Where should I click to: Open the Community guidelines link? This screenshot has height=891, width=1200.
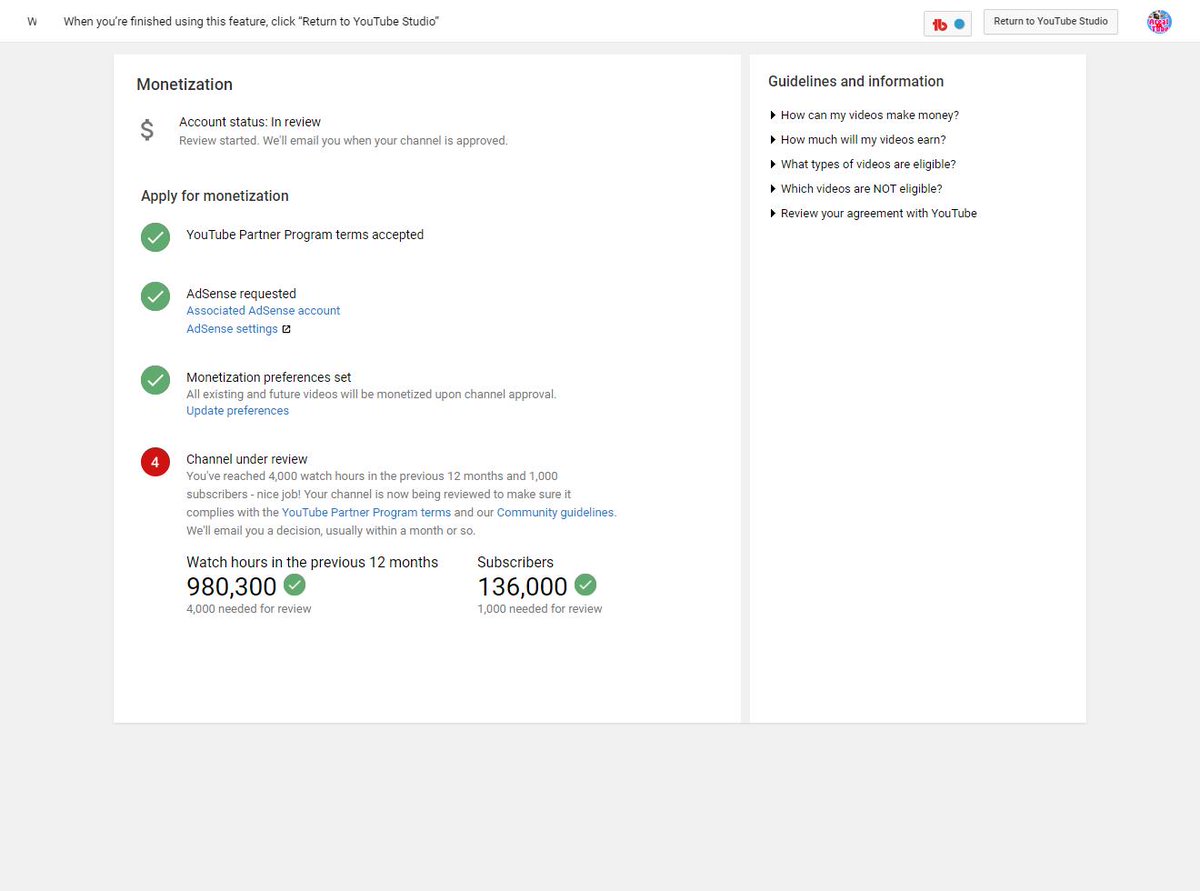coord(555,512)
